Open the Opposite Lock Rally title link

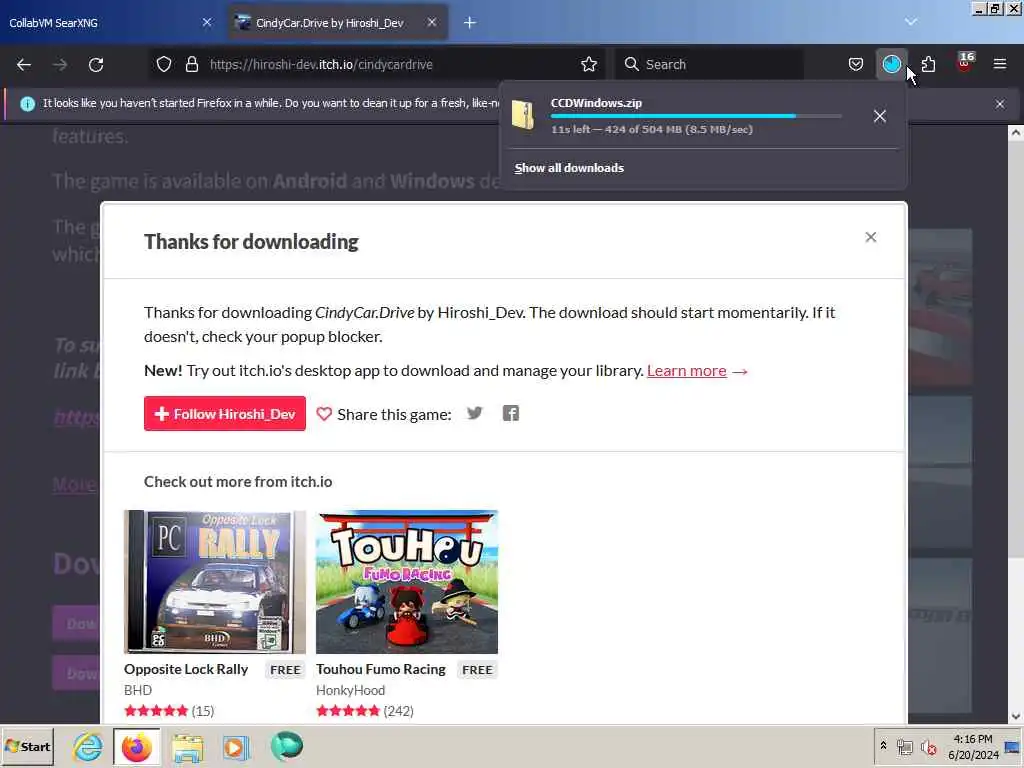(186, 669)
